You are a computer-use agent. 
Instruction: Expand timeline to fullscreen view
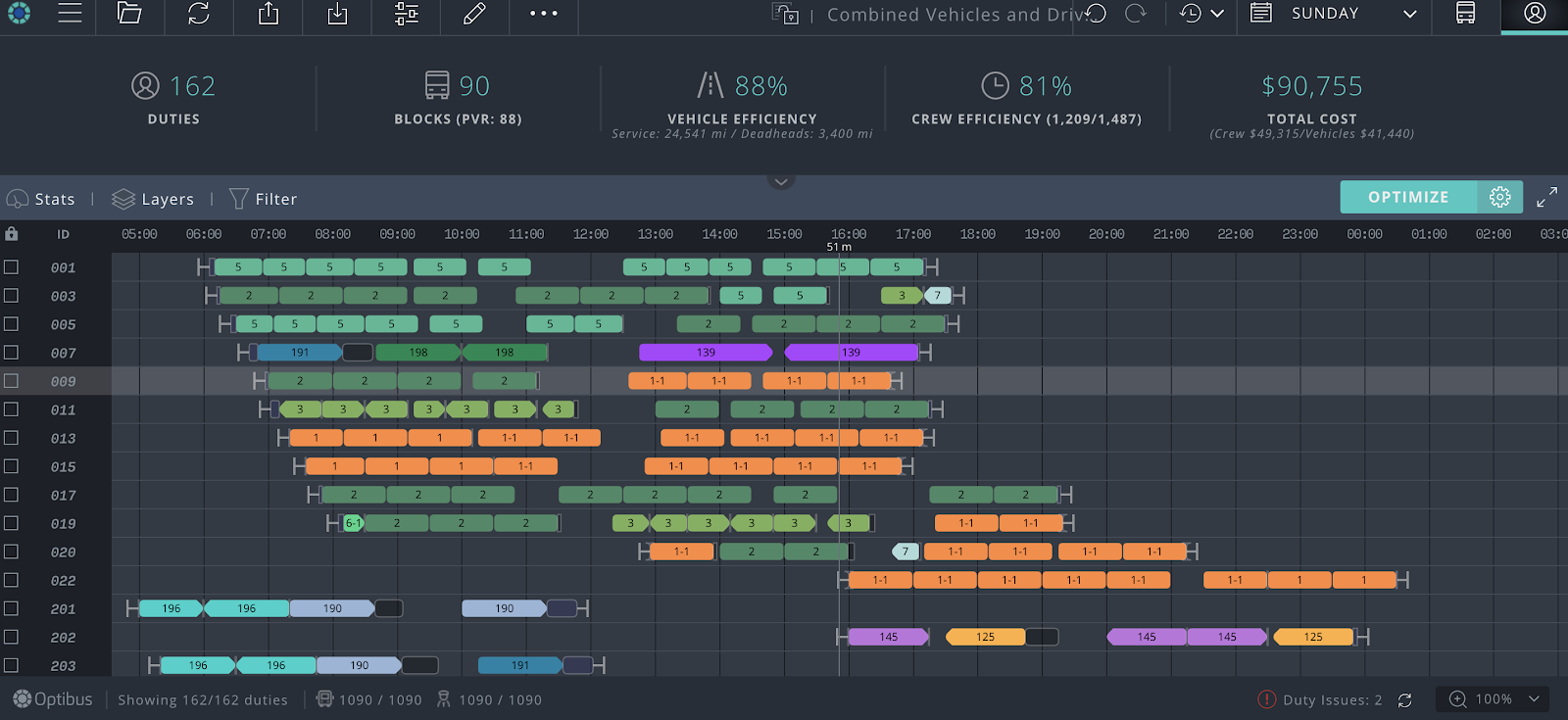pos(1546,197)
